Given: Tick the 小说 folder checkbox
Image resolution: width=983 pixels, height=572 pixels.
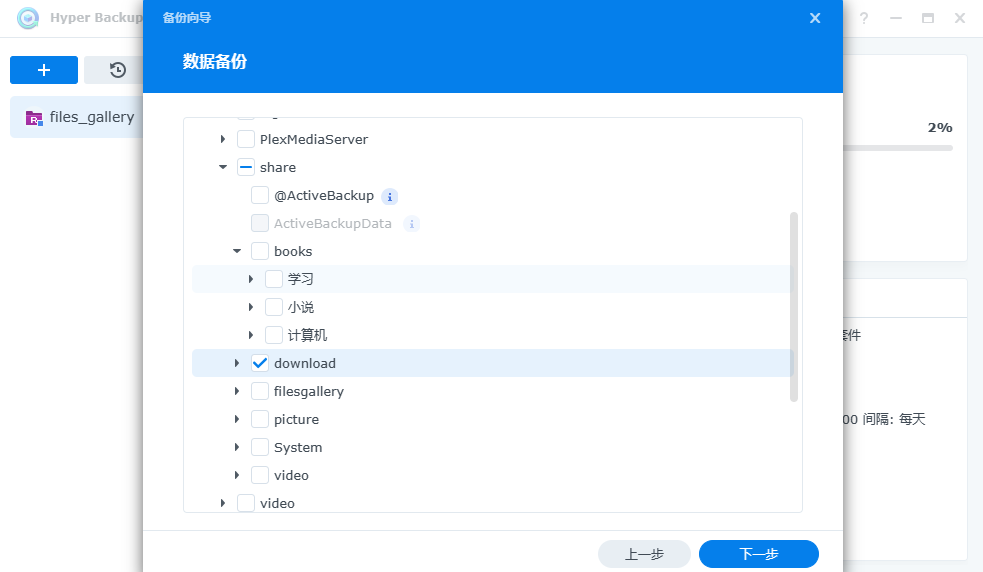Looking at the screenshot, I should (274, 307).
